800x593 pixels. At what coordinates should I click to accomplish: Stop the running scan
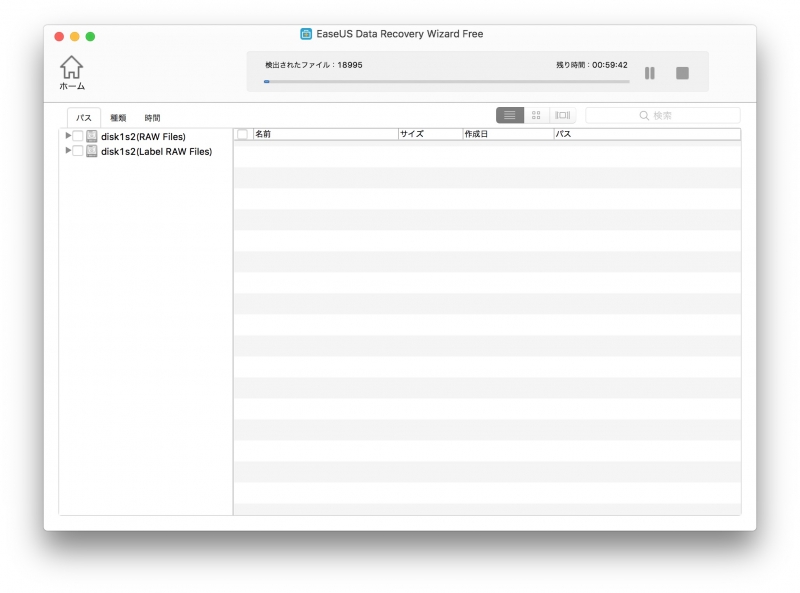point(682,73)
